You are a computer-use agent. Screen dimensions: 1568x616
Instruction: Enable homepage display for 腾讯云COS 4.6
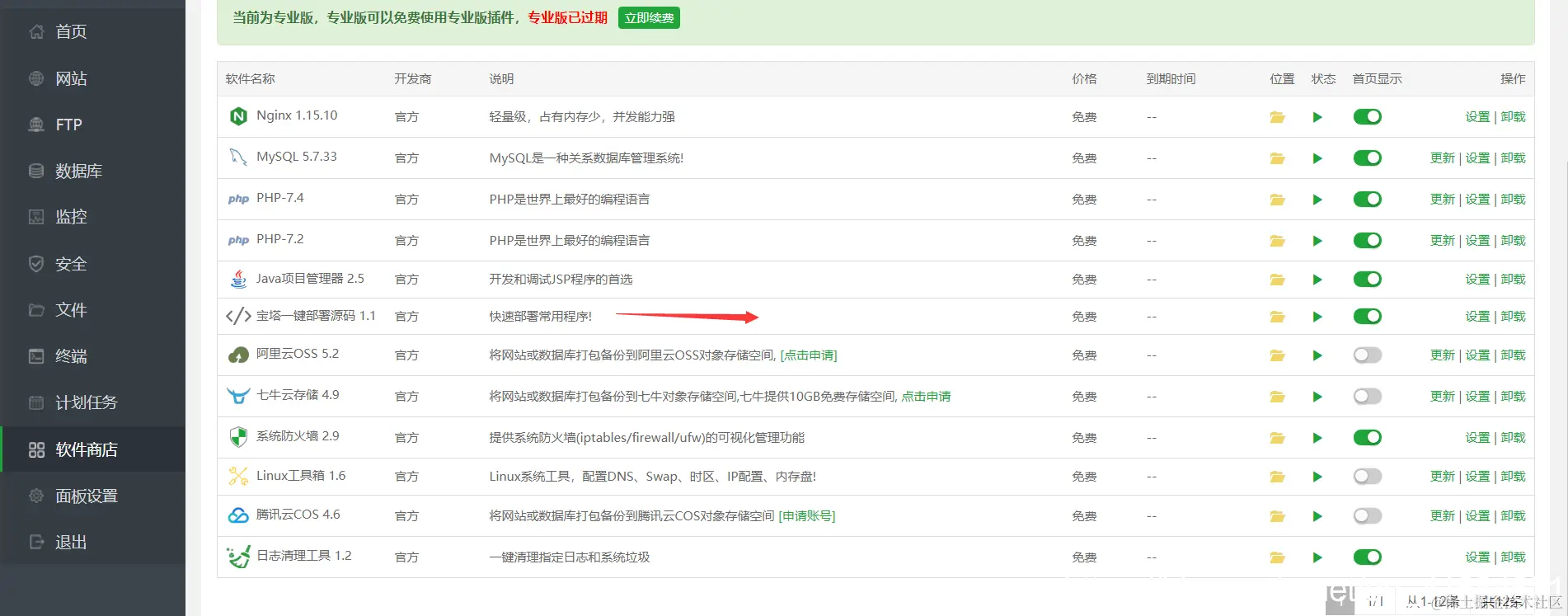tap(1368, 516)
